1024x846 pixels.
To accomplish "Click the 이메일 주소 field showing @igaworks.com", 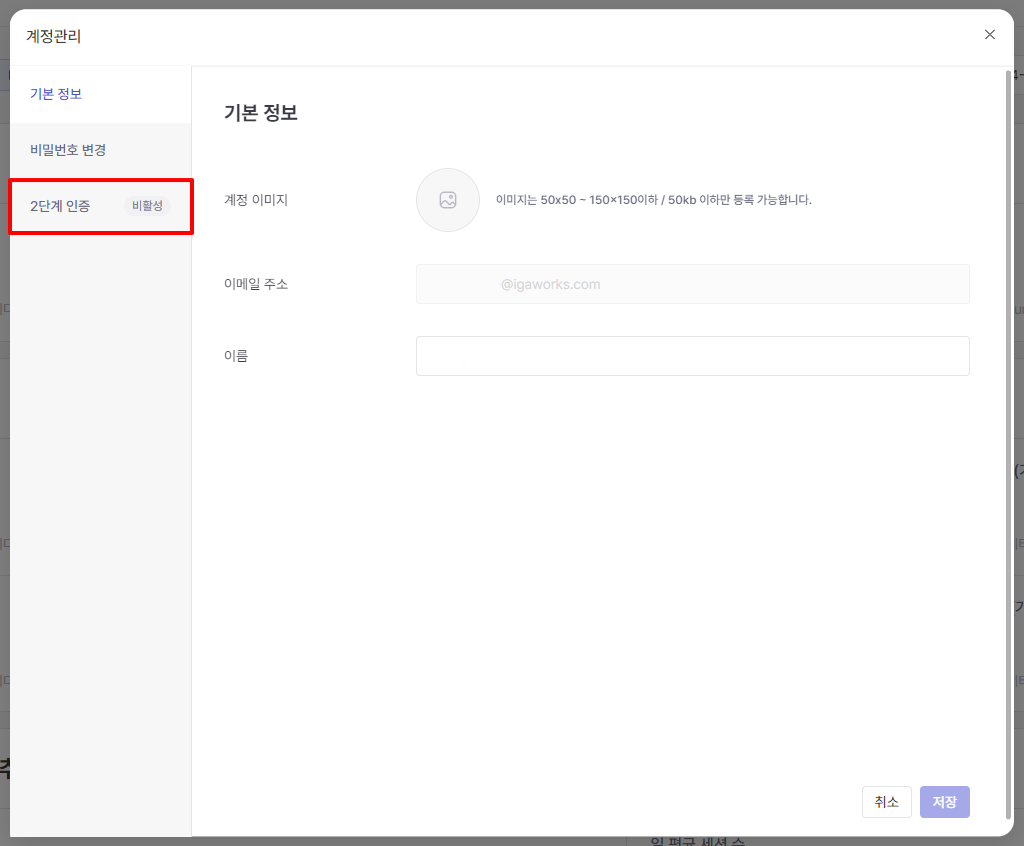I will [692, 284].
